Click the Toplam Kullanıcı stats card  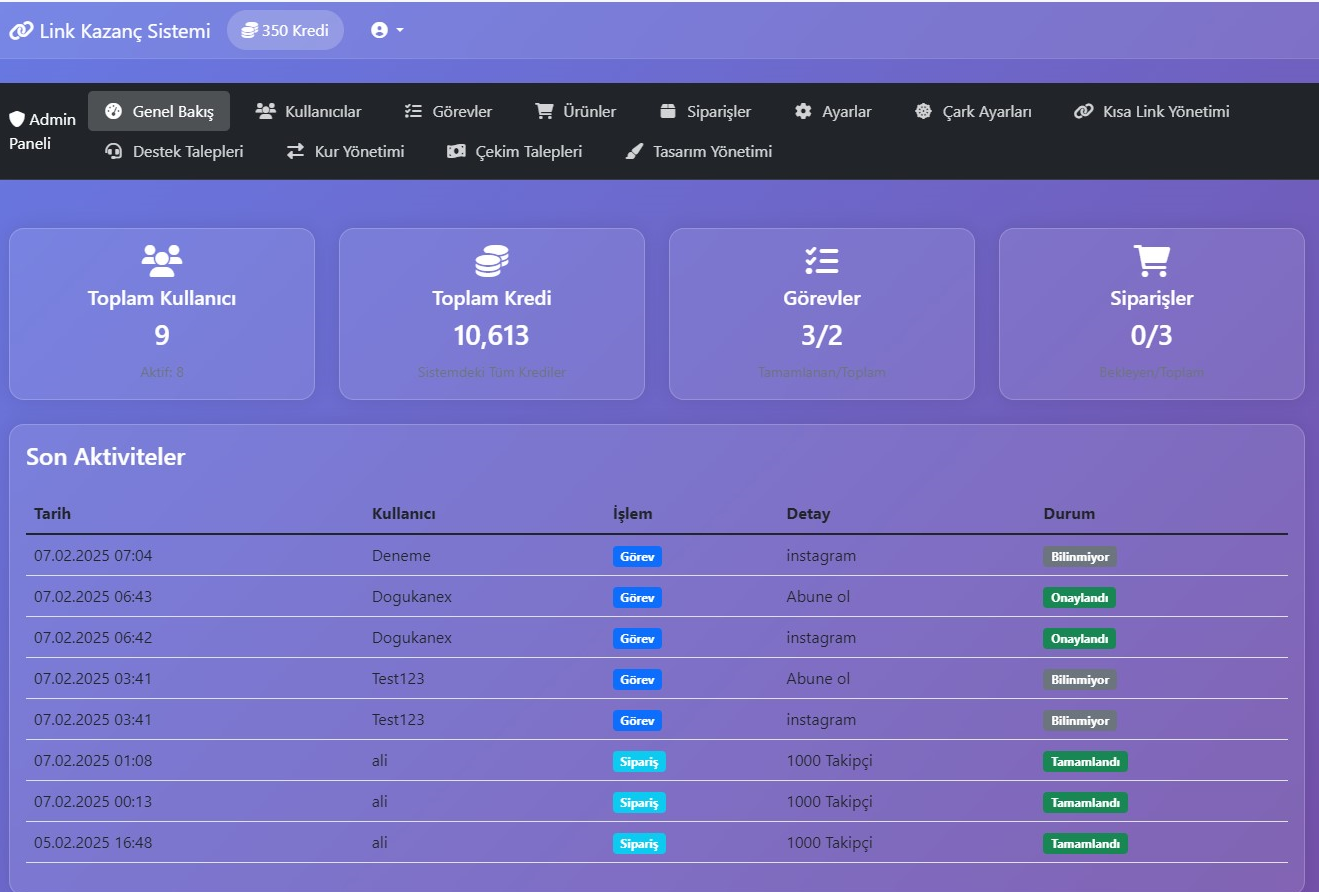pyautogui.click(x=162, y=314)
